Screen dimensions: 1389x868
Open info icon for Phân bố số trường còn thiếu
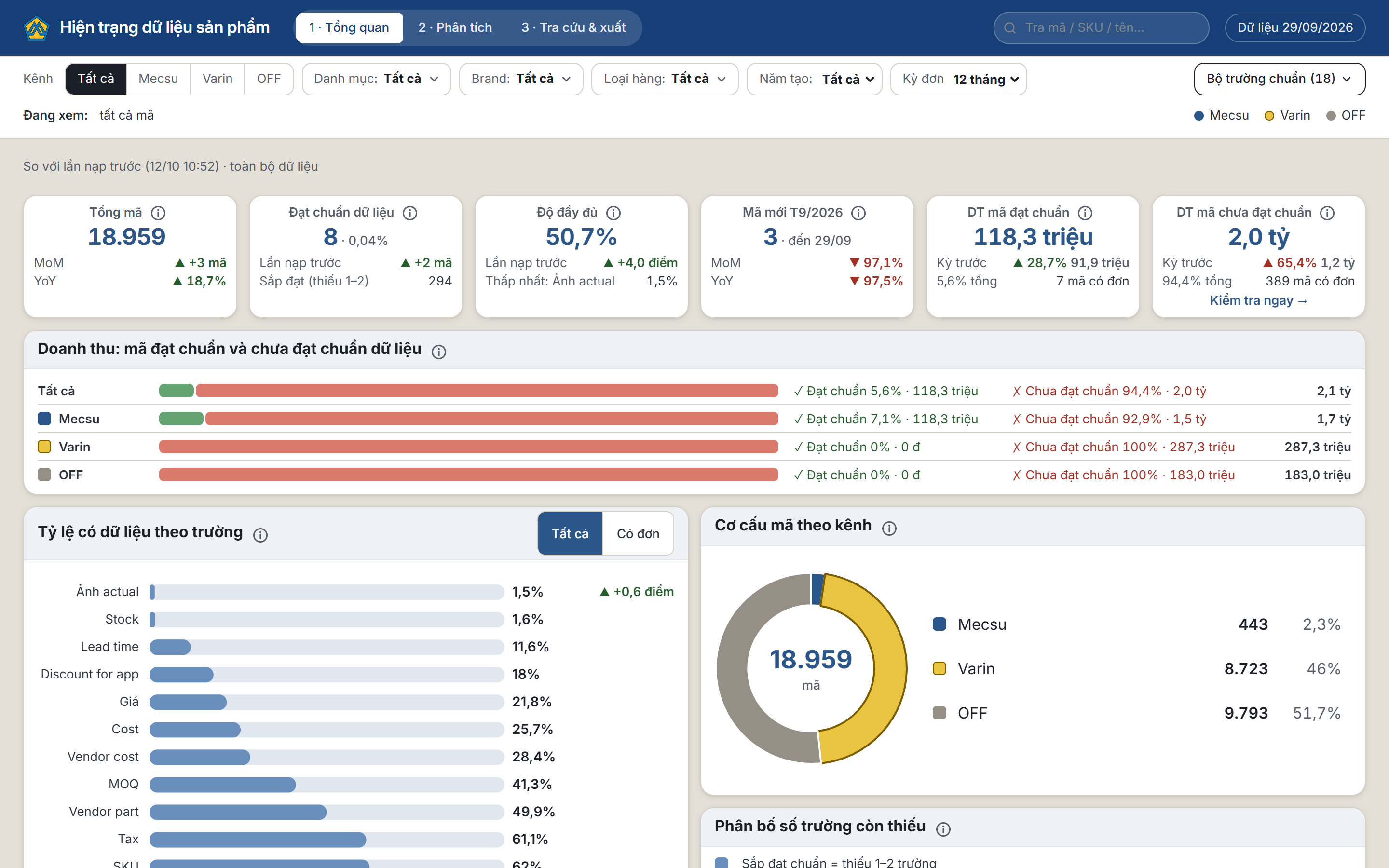point(943,829)
